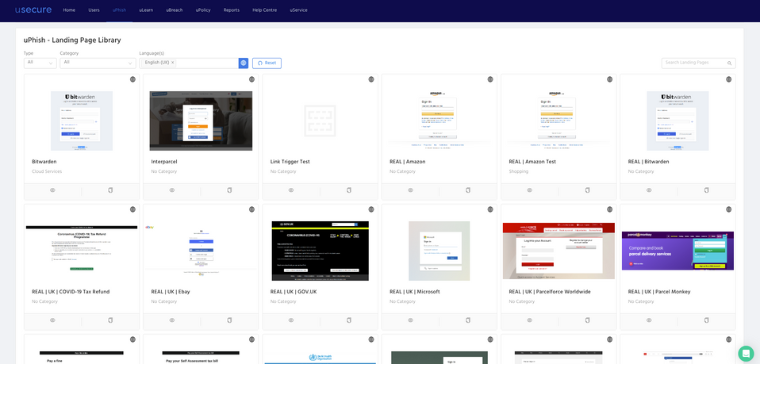The width and height of the screenshot is (760, 420).
Task: Go to the Users section
Action: 94,10
